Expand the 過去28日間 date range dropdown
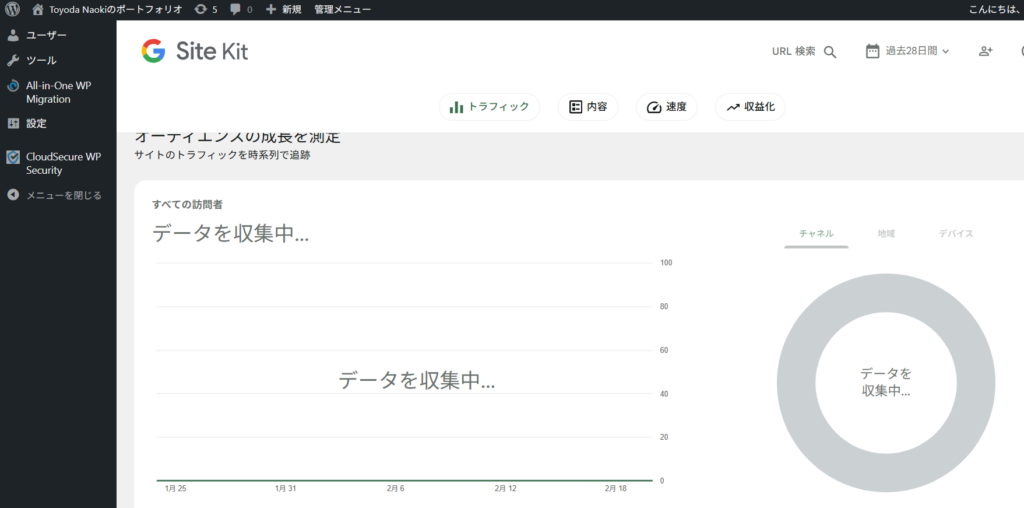This screenshot has height=508, width=1024. tap(917, 51)
